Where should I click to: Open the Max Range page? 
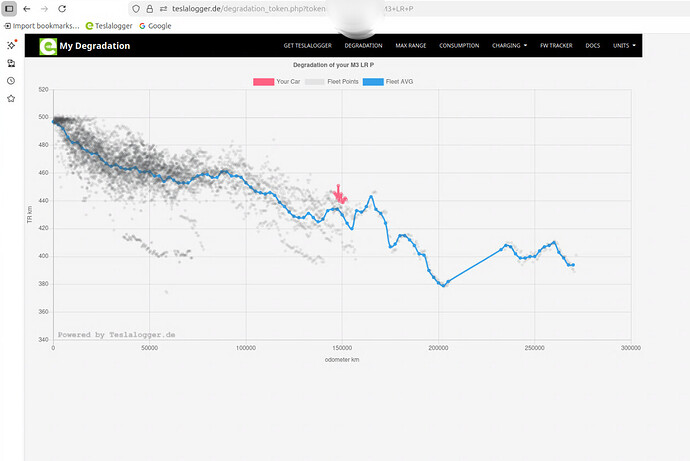tap(410, 46)
